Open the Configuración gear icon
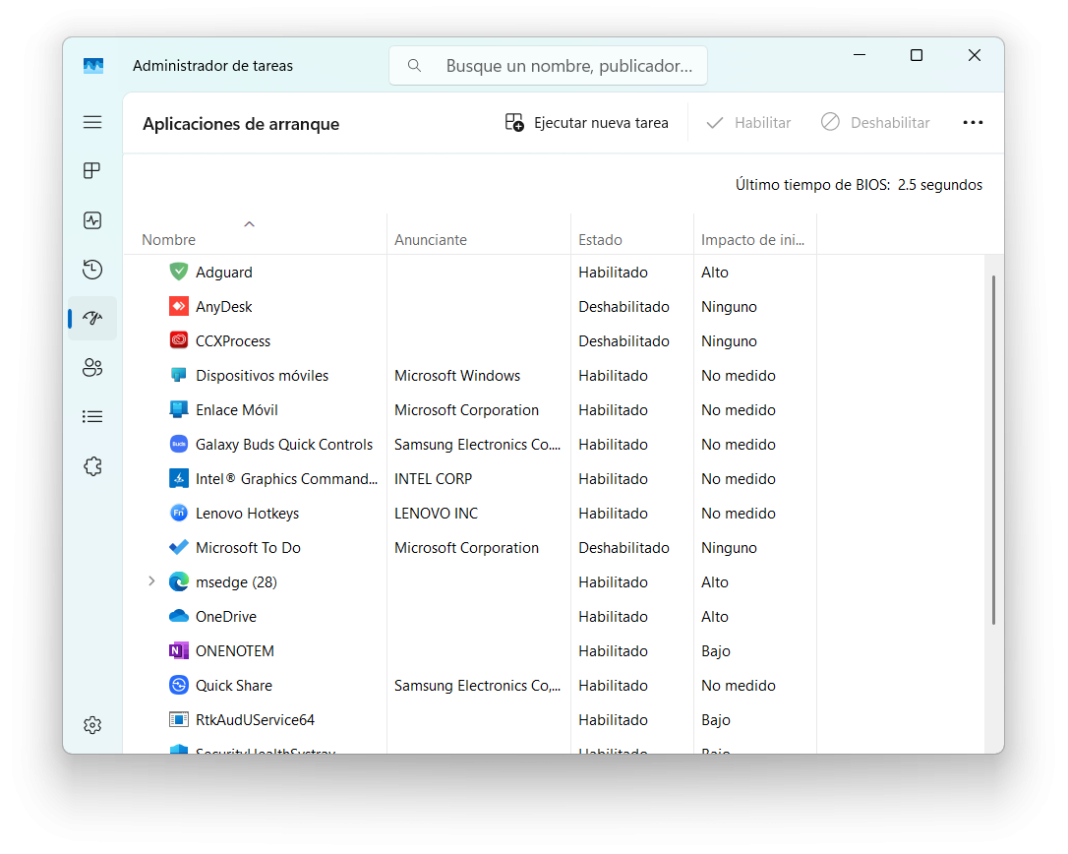This screenshot has height=854, width=1068. 92,725
